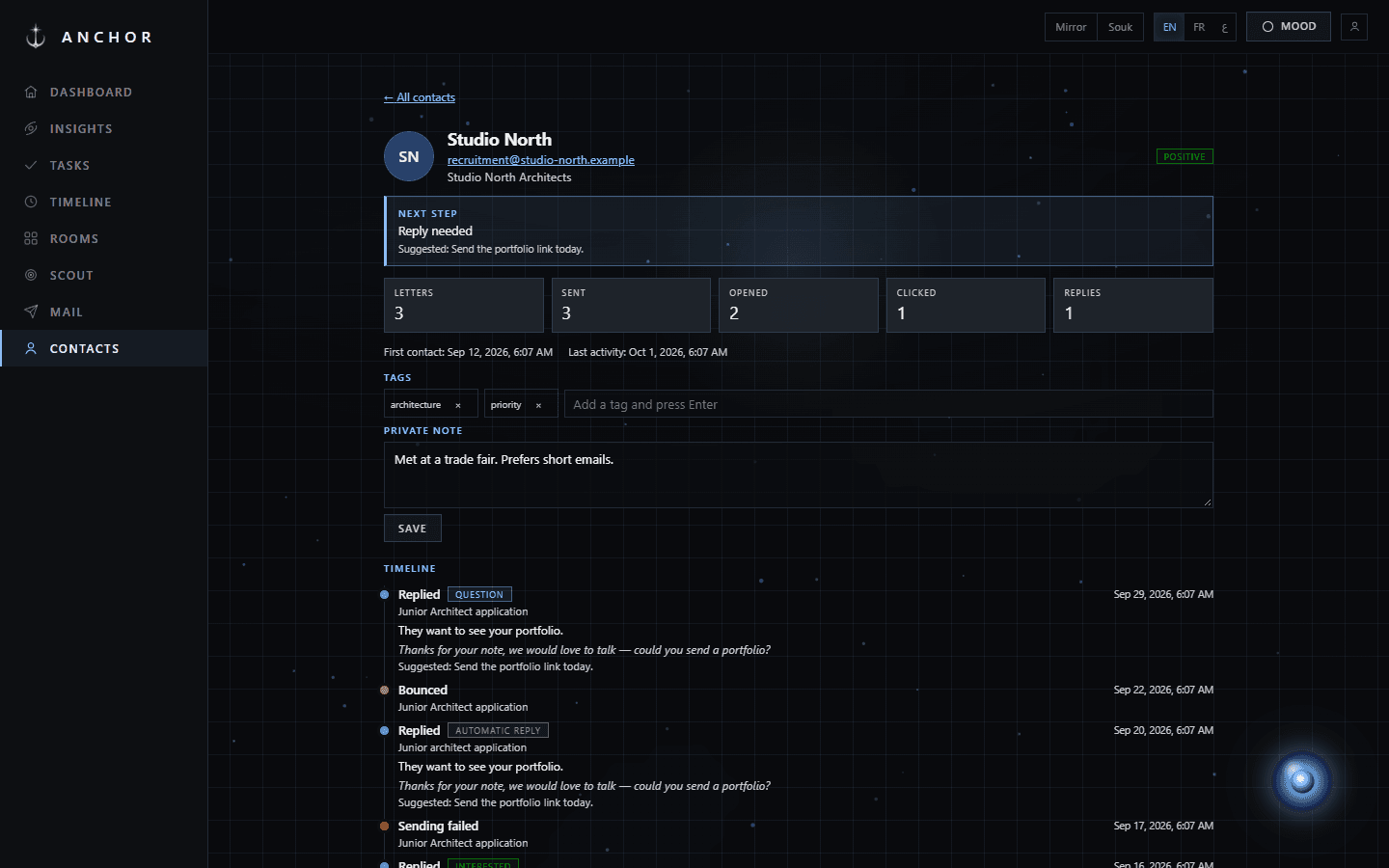Open Tasks via its checkmark icon
This screenshot has height=868, width=1389.
[31, 166]
